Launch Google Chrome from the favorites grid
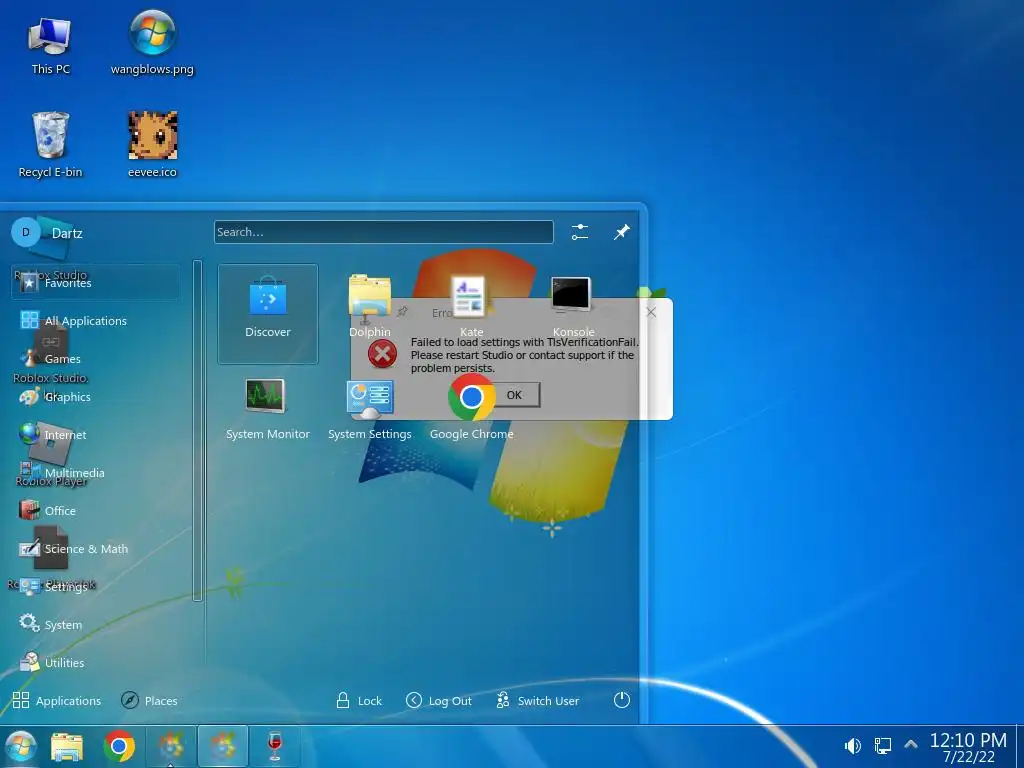This screenshot has width=1024, height=768. click(471, 409)
